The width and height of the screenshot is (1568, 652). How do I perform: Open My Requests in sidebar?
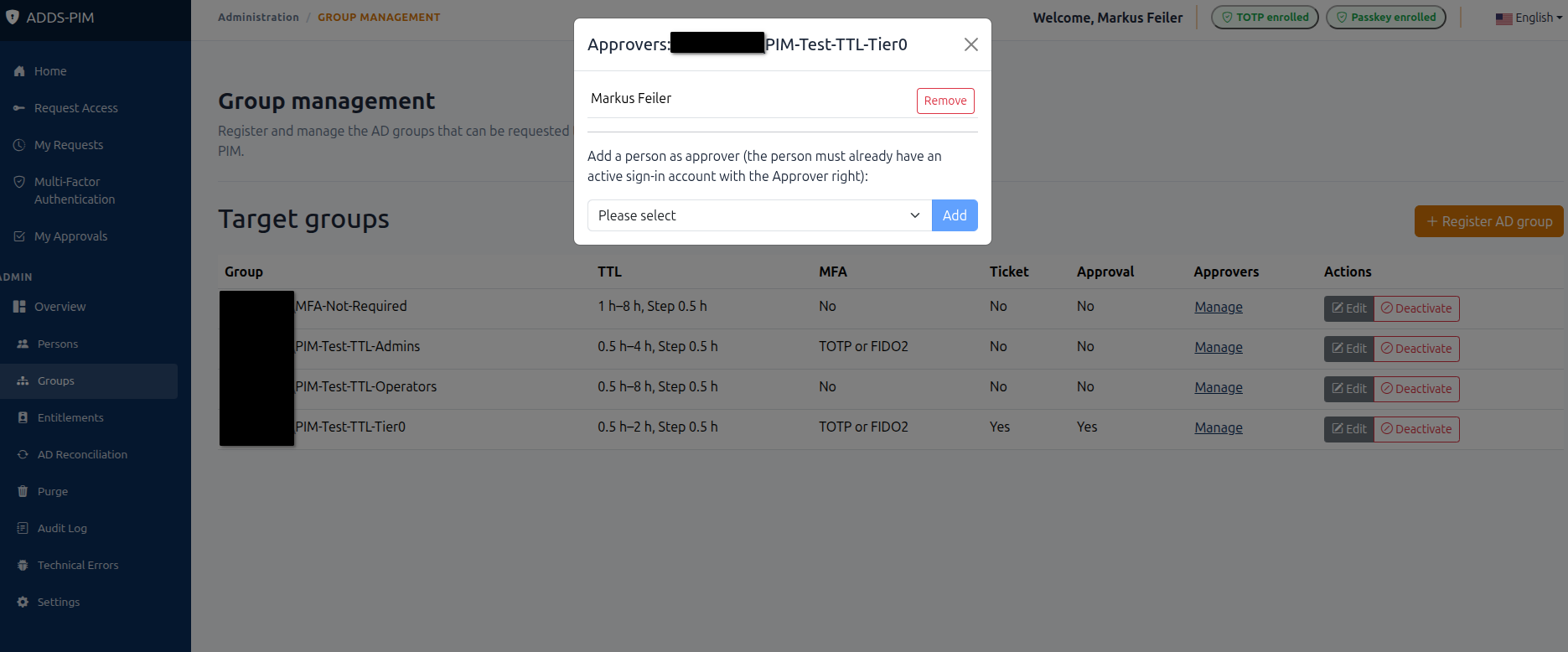[x=69, y=145]
